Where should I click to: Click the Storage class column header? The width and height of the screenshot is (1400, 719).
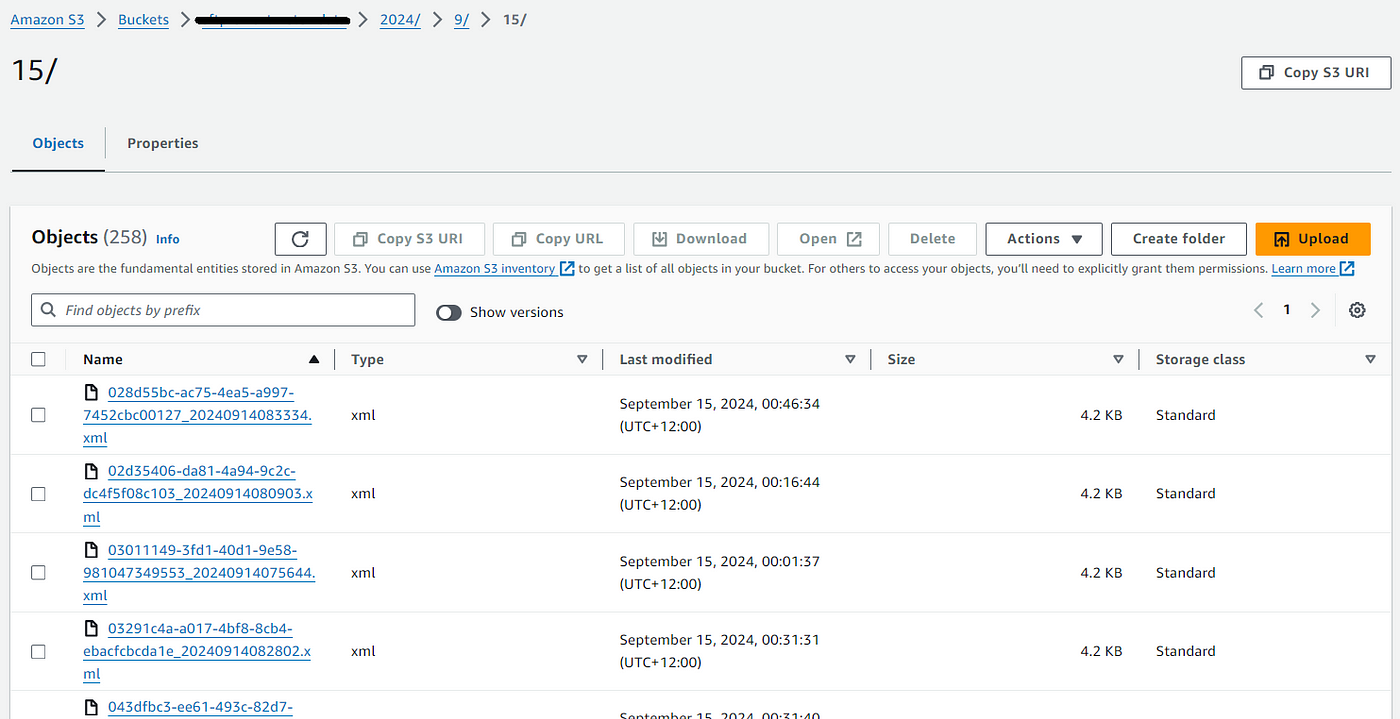pyautogui.click(x=1201, y=359)
